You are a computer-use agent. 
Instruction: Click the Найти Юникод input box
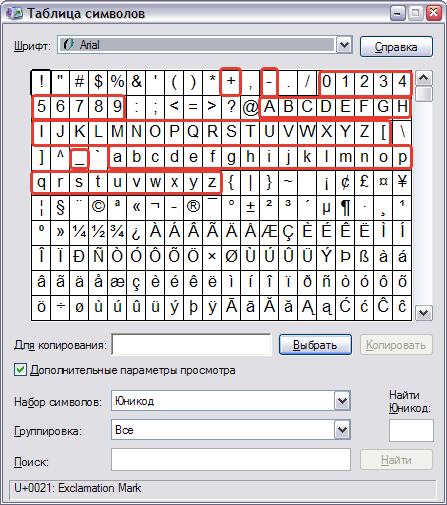point(411,431)
